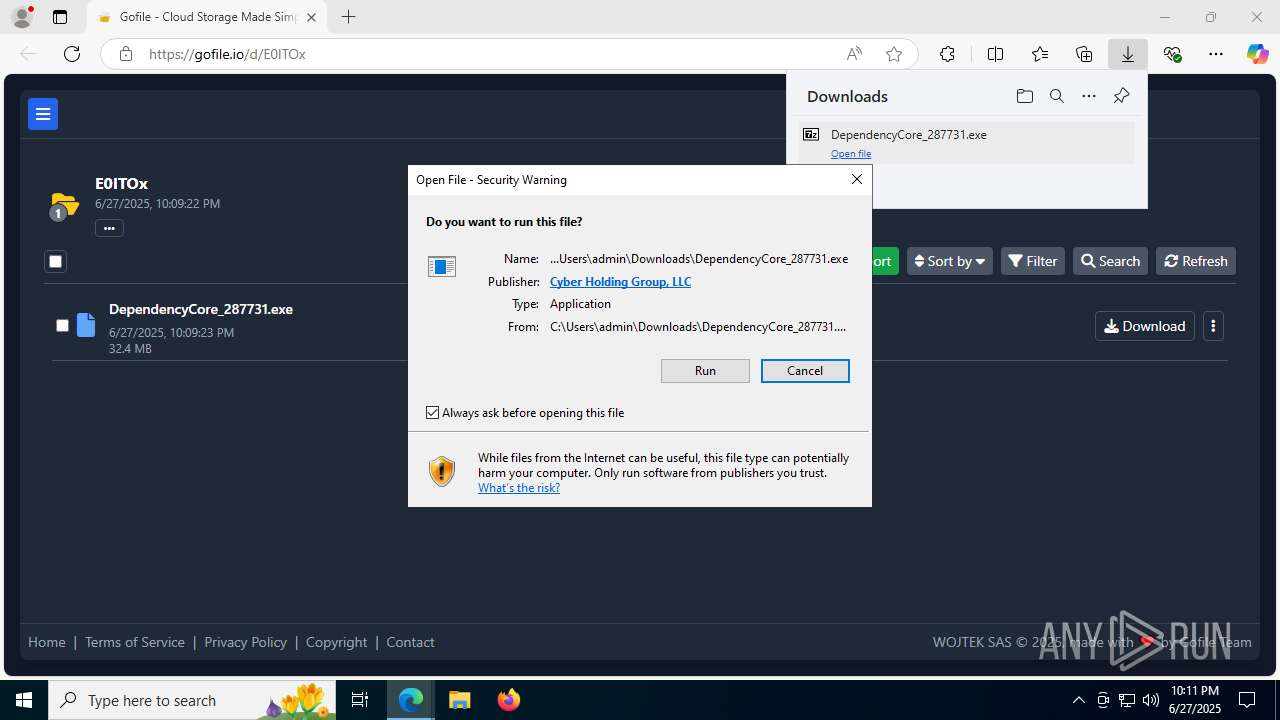Refresh the Gofile folder listing
The width and height of the screenshot is (1280, 720).
point(1196,261)
